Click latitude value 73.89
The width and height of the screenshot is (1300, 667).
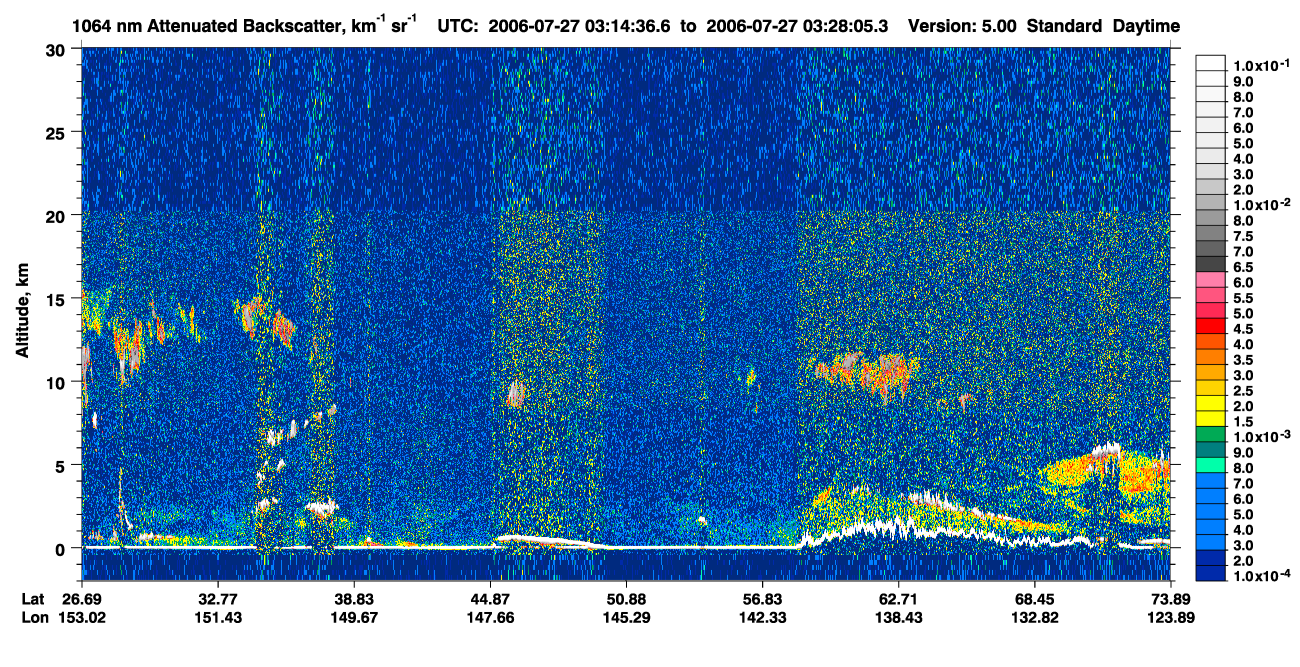1171,599
